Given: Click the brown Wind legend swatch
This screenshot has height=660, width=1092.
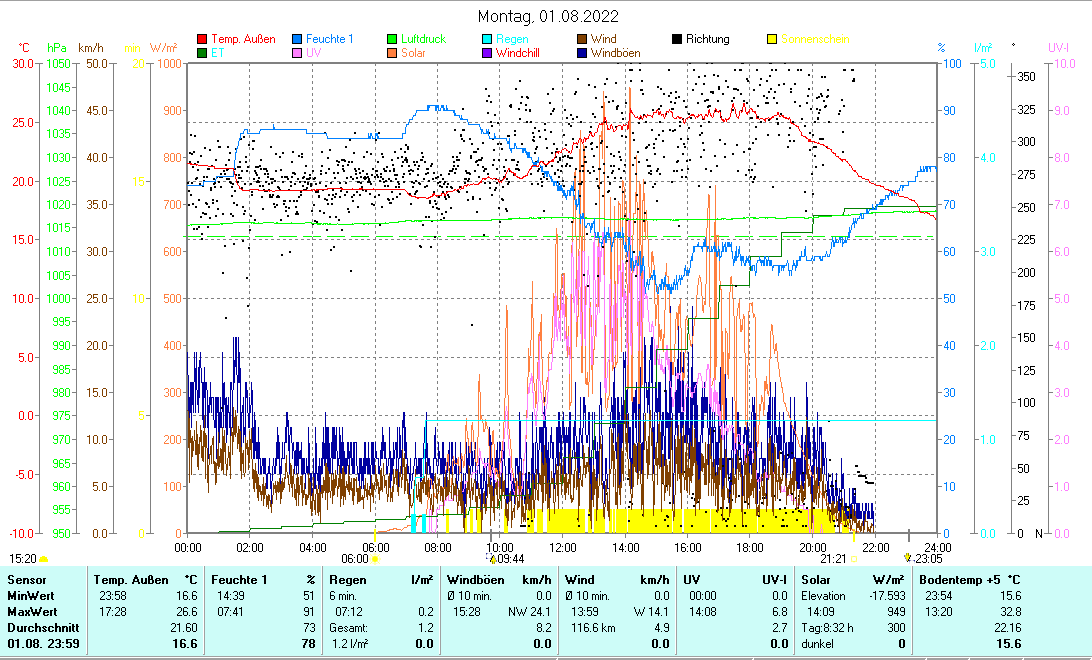Looking at the screenshot, I should [582, 40].
